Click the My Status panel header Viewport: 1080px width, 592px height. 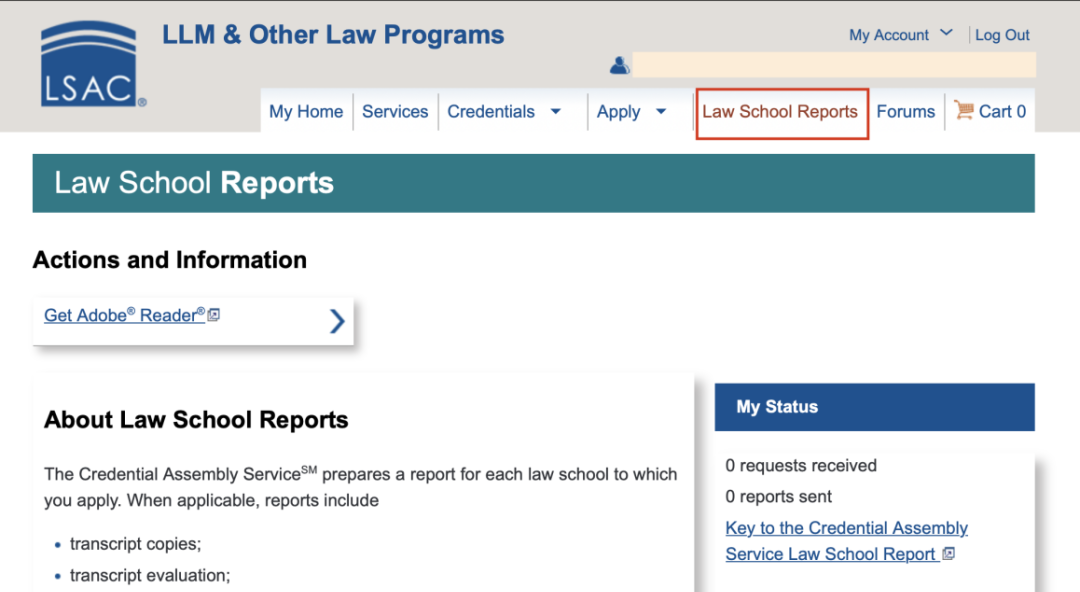tap(875, 407)
